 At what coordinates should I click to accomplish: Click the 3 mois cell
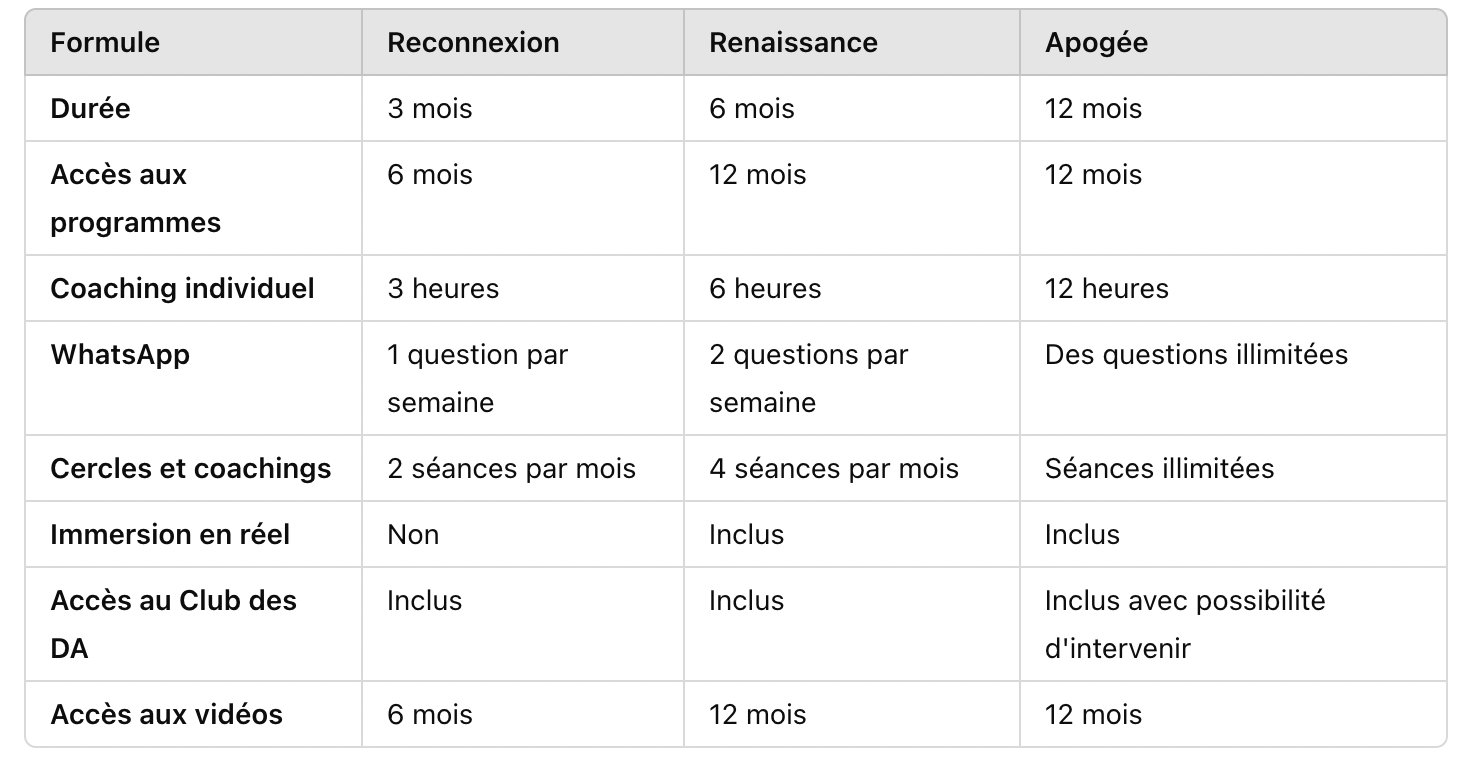click(x=430, y=108)
